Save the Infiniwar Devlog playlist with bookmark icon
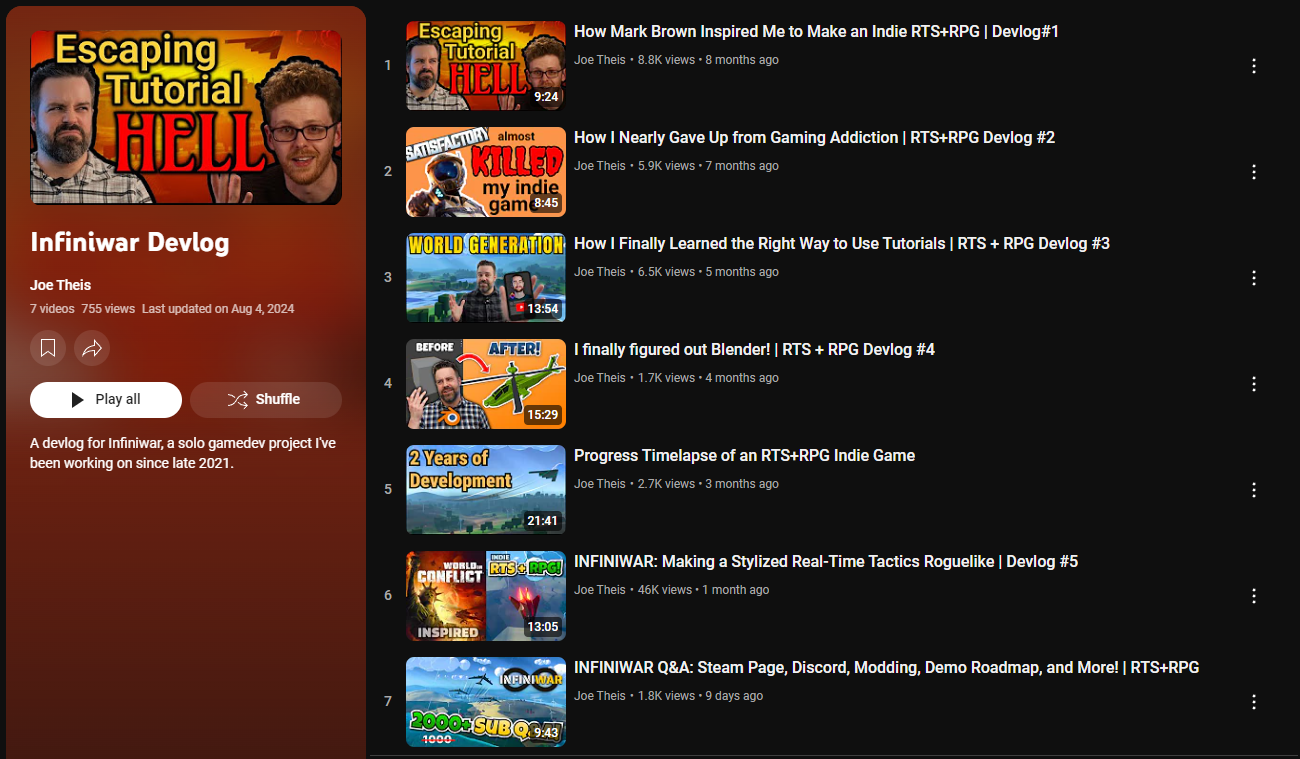This screenshot has width=1300, height=759. [x=48, y=348]
